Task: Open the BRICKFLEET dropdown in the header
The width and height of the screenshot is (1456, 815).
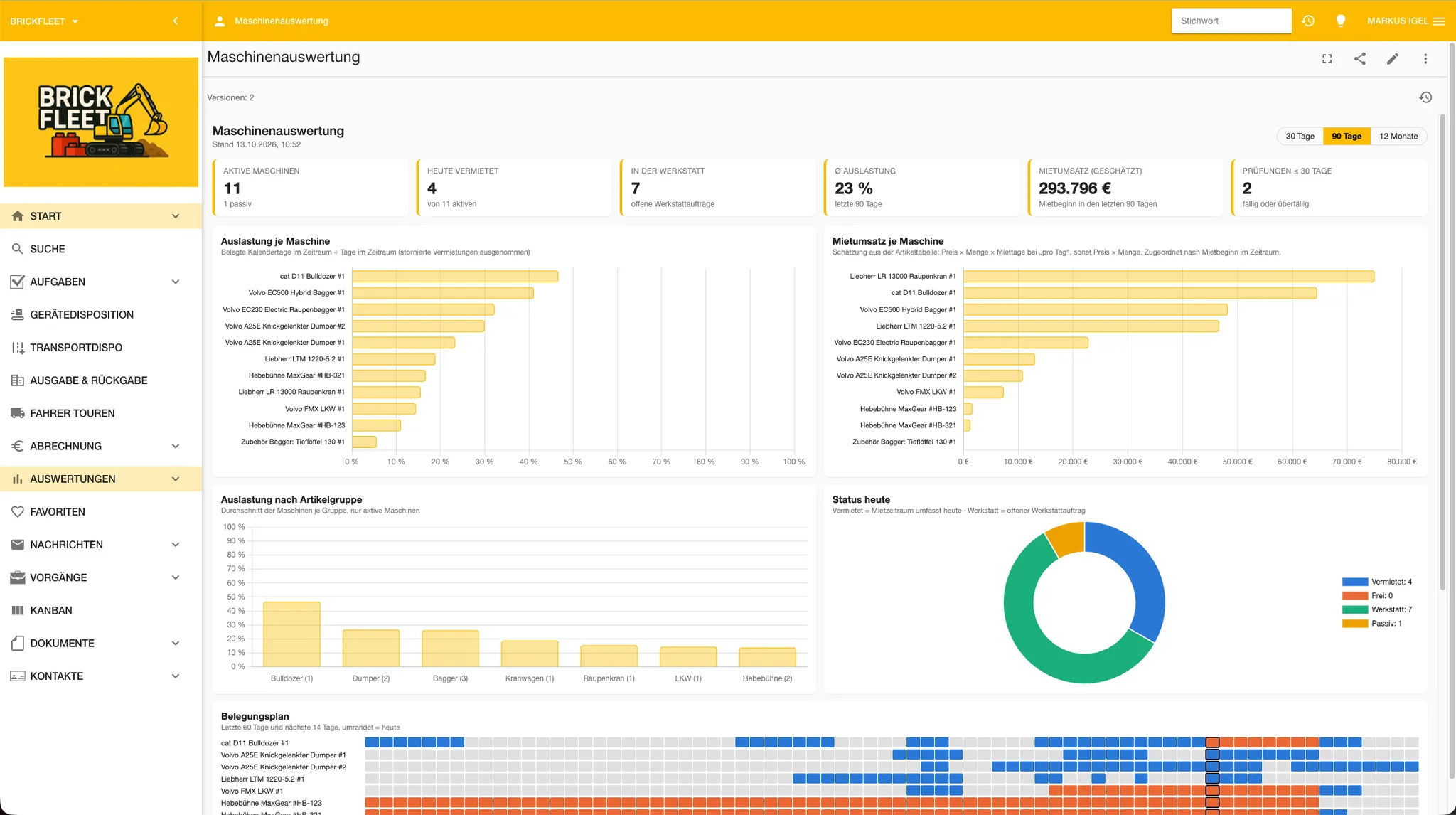Action: coord(44,21)
